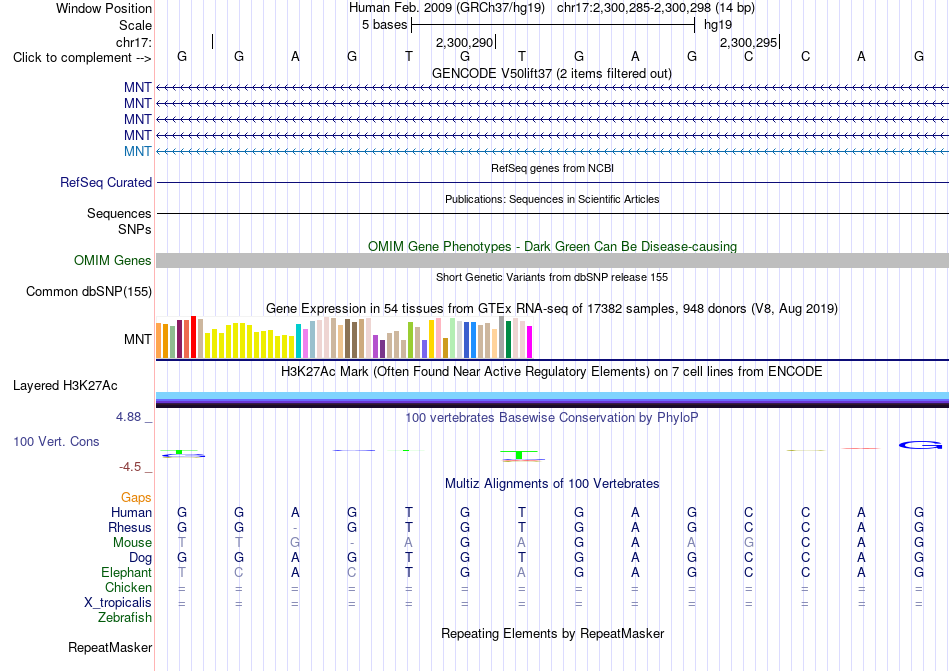Click the OMIM Genes gray bar
The width and height of the screenshot is (950, 671).
[x=552, y=260]
